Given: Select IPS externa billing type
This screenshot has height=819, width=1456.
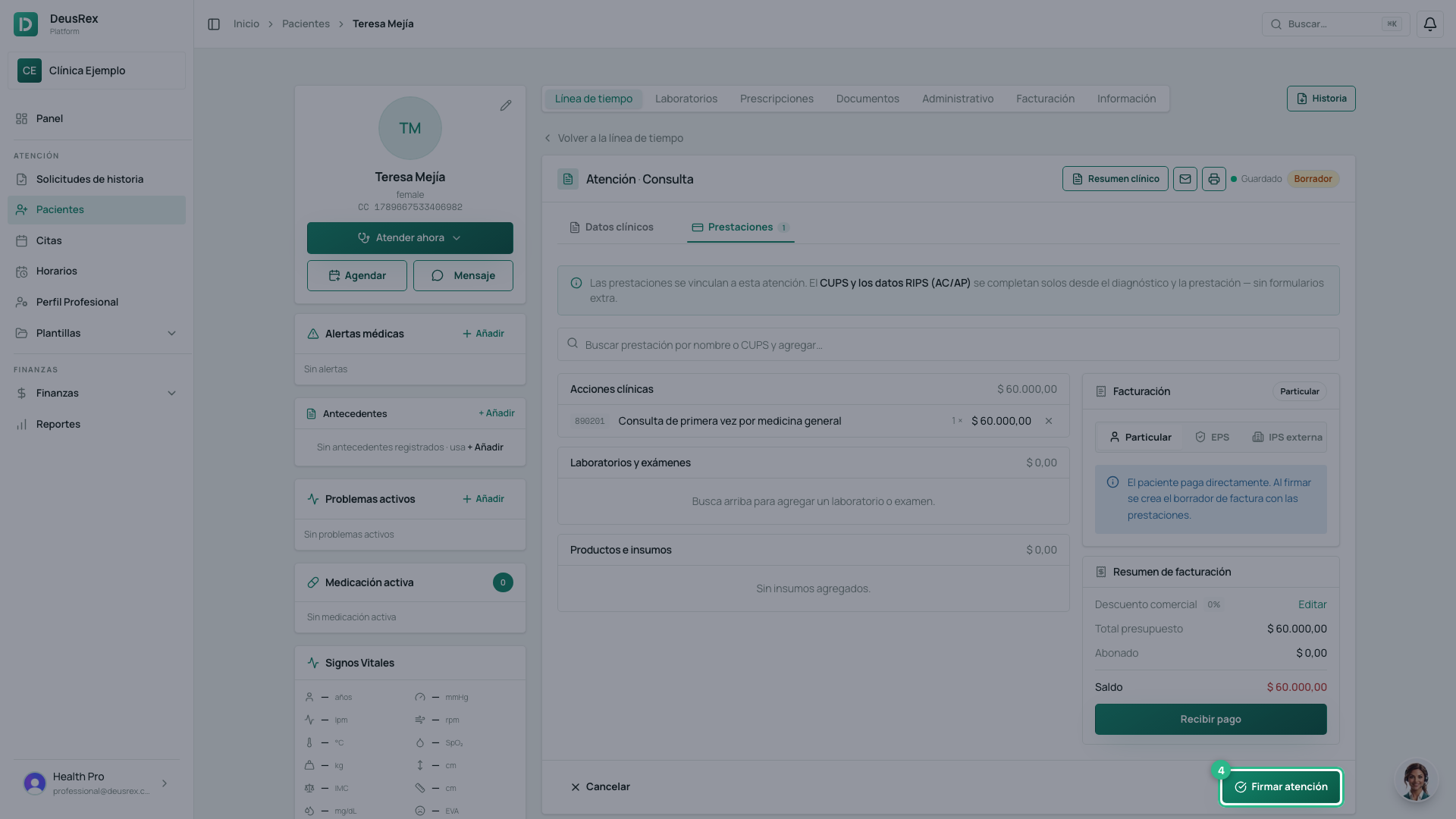Looking at the screenshot, I should (1287, 438).
